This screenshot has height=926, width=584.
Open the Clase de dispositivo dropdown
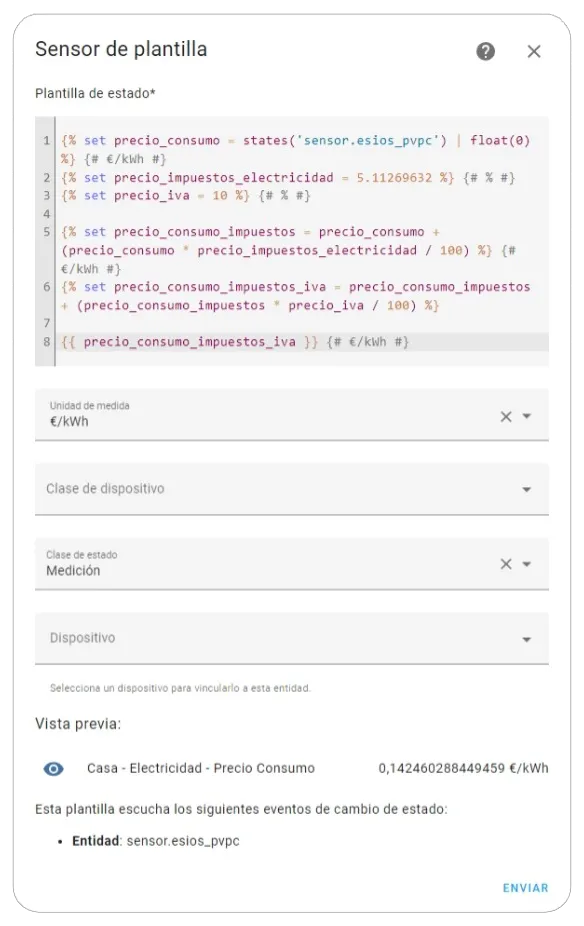292,489
